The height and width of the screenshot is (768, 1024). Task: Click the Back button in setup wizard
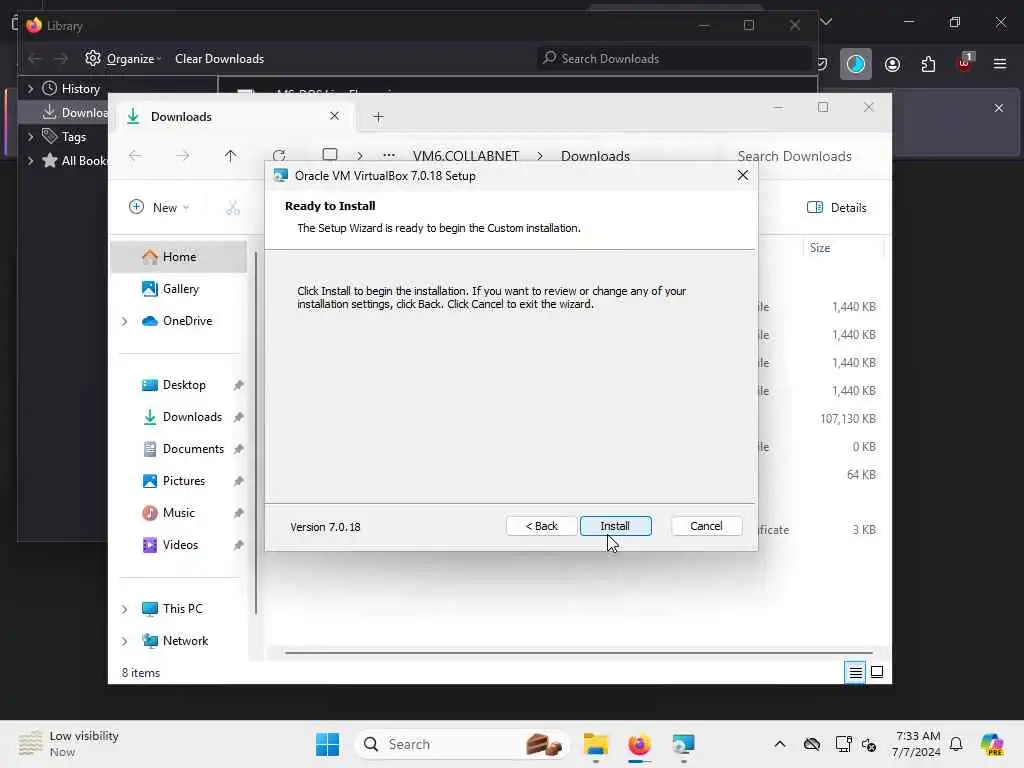click(x=541, y=526)
